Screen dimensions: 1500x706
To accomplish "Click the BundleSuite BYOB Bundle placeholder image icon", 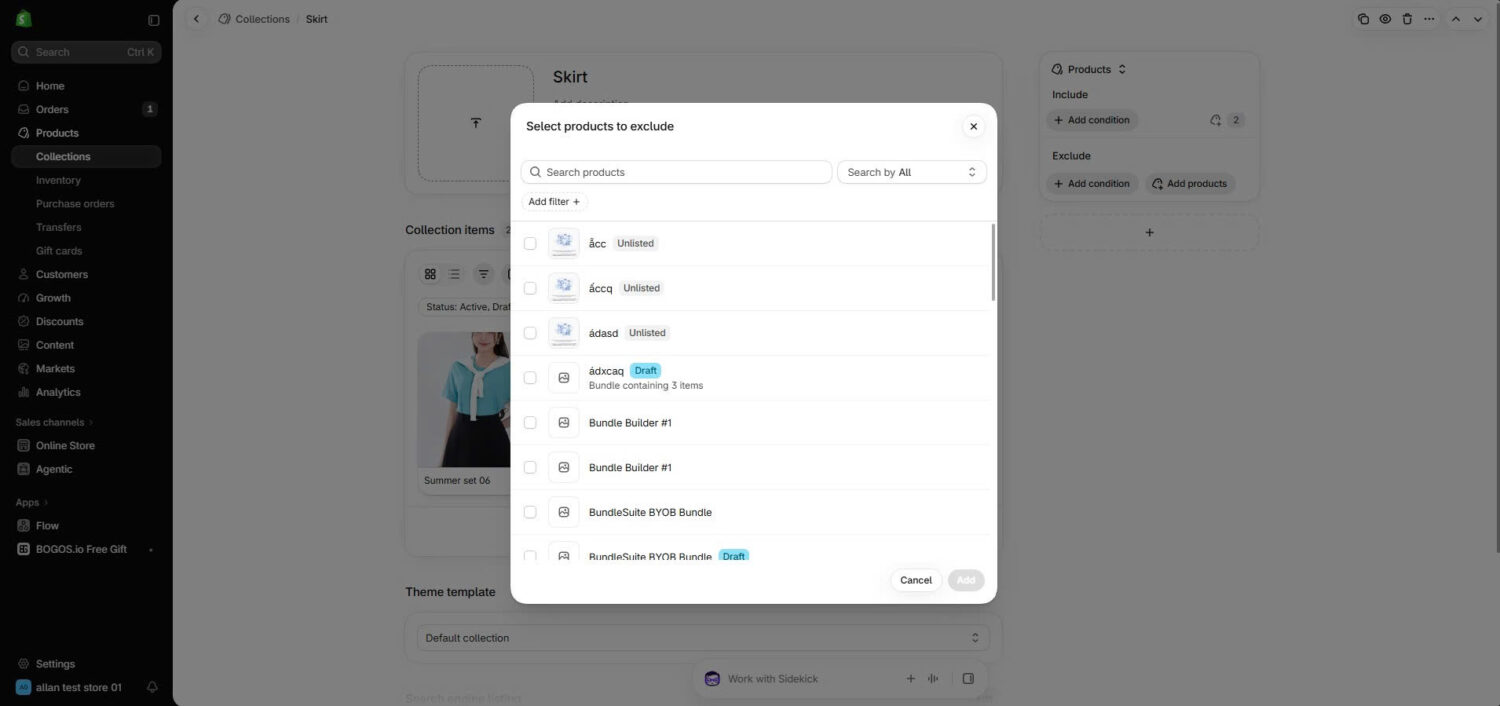I will pyautogui.click(x=564, y=512).
